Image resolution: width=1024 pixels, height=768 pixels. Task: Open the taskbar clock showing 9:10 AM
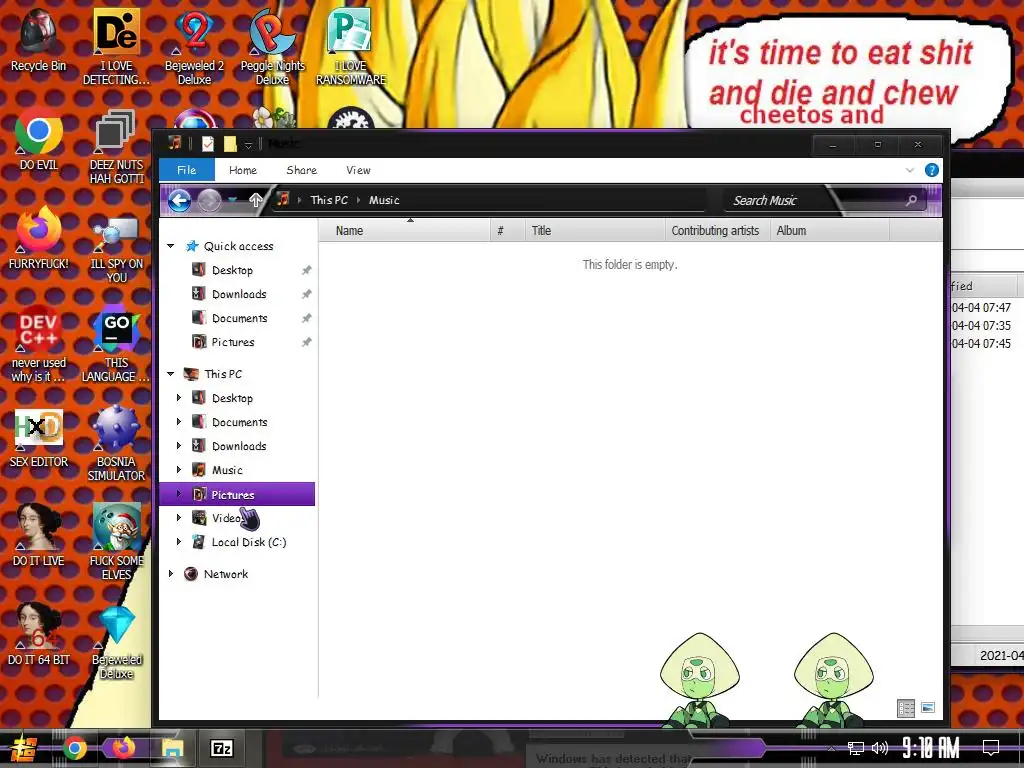tap(931, 748)
